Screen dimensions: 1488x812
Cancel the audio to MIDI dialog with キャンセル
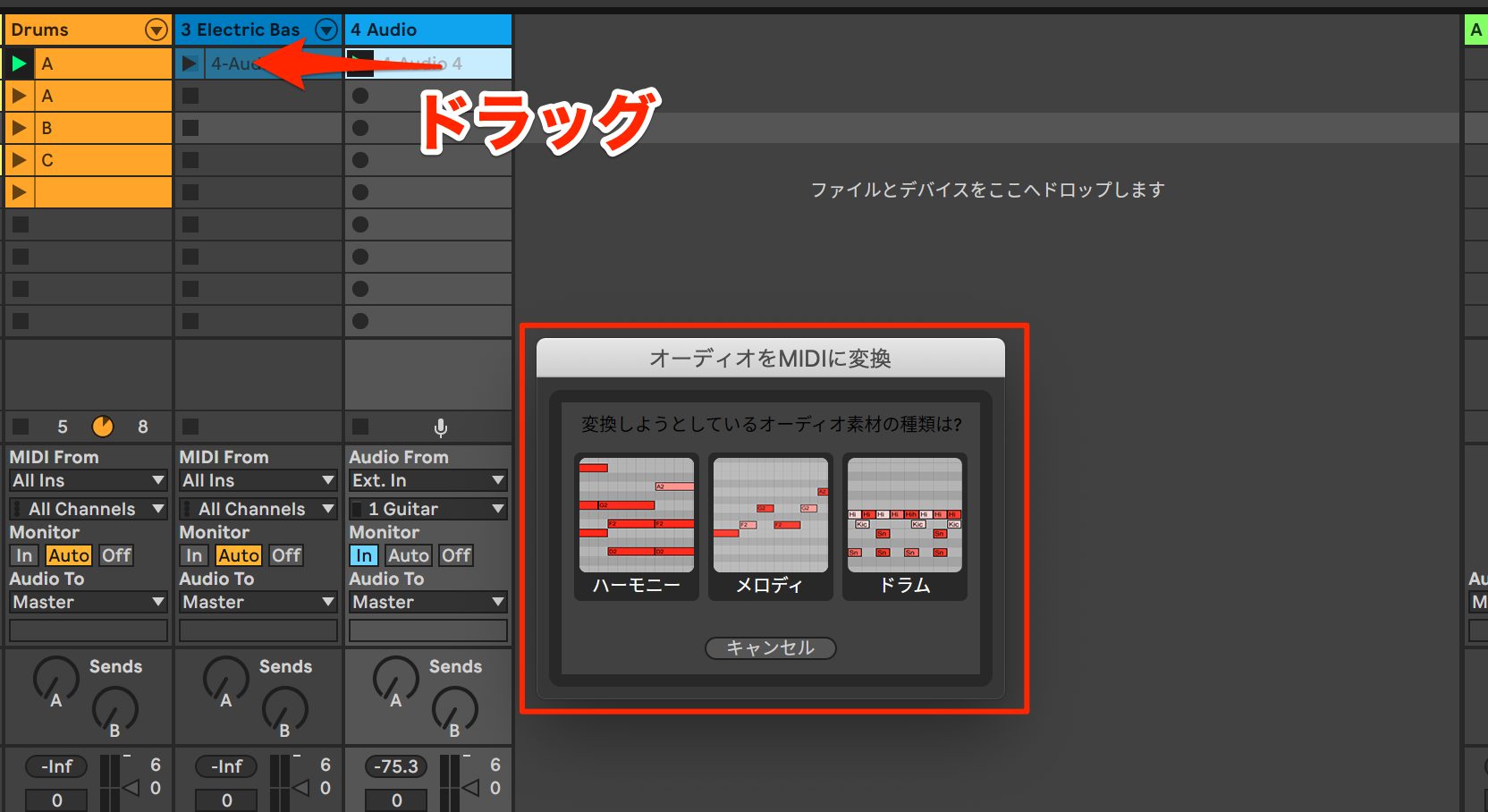[x=771, y=647]
